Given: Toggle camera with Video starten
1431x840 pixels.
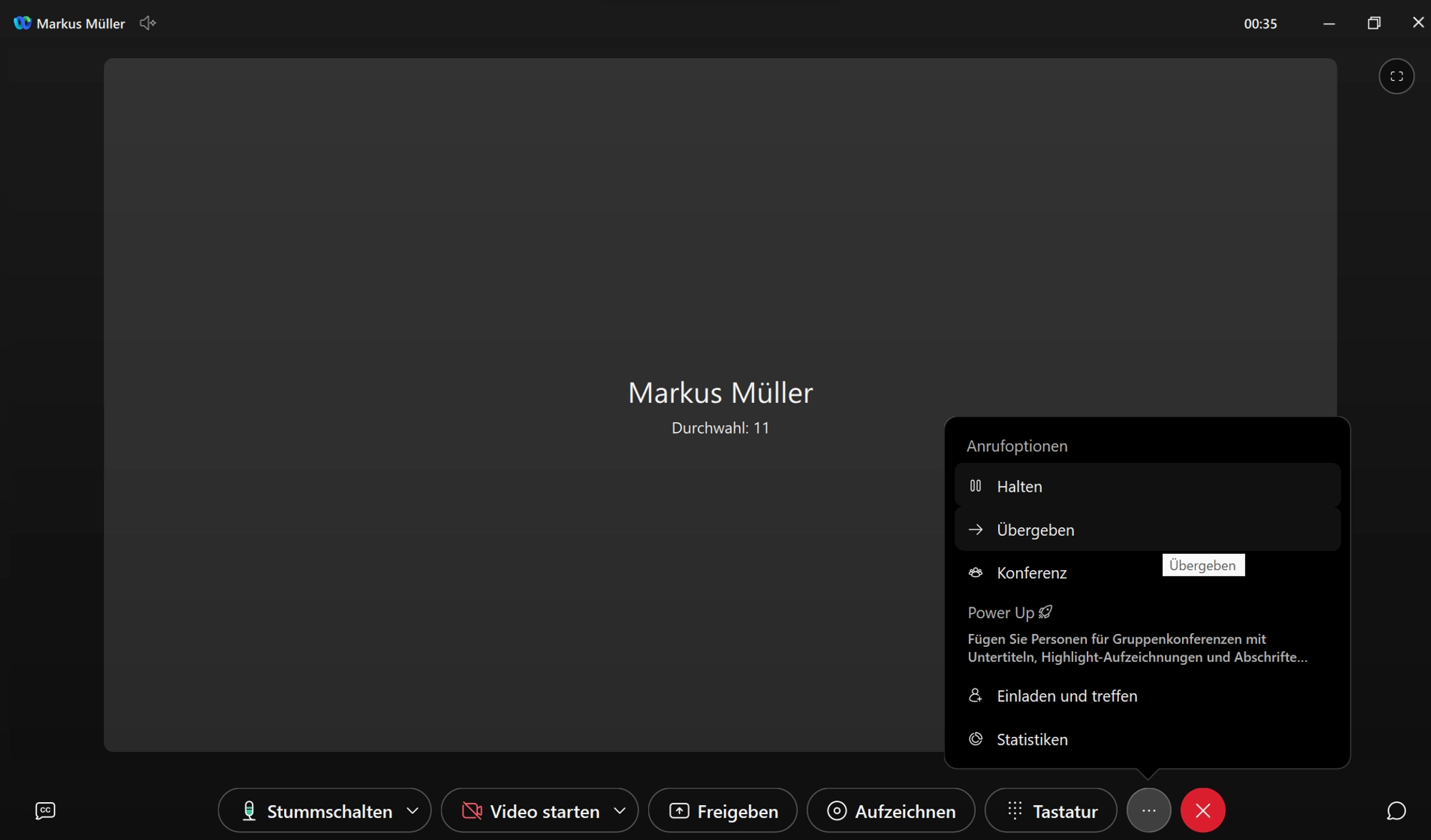Looking at the screenshot, I should [530, 811].
